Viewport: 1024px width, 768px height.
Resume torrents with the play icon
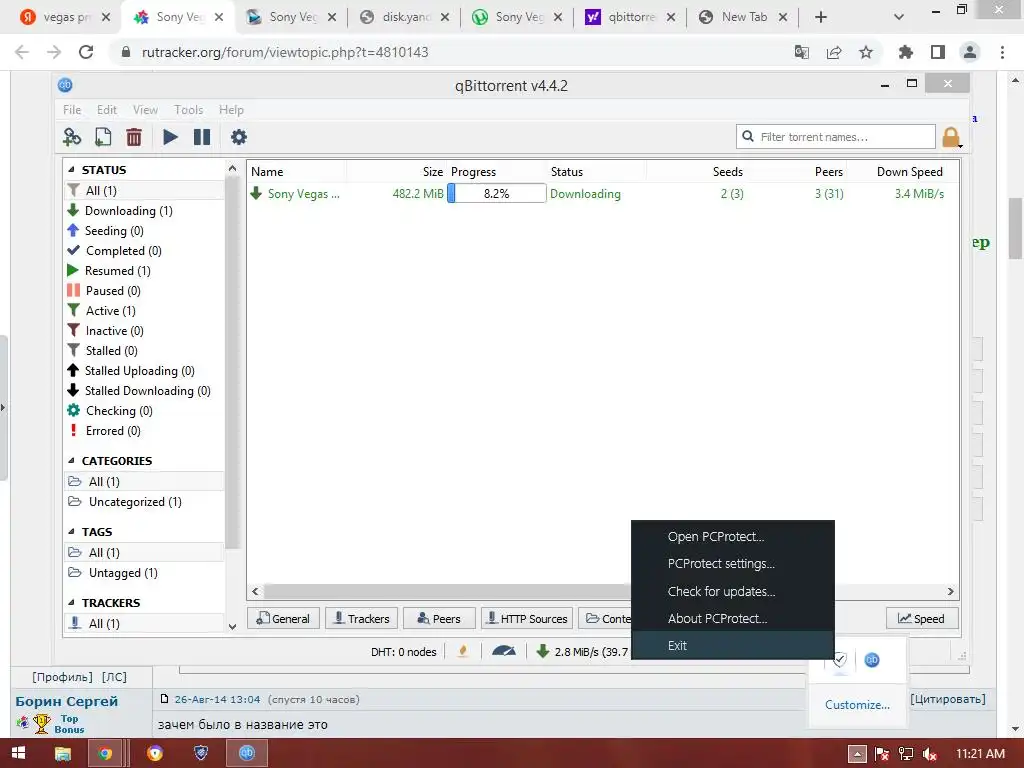tap(170, 137)
